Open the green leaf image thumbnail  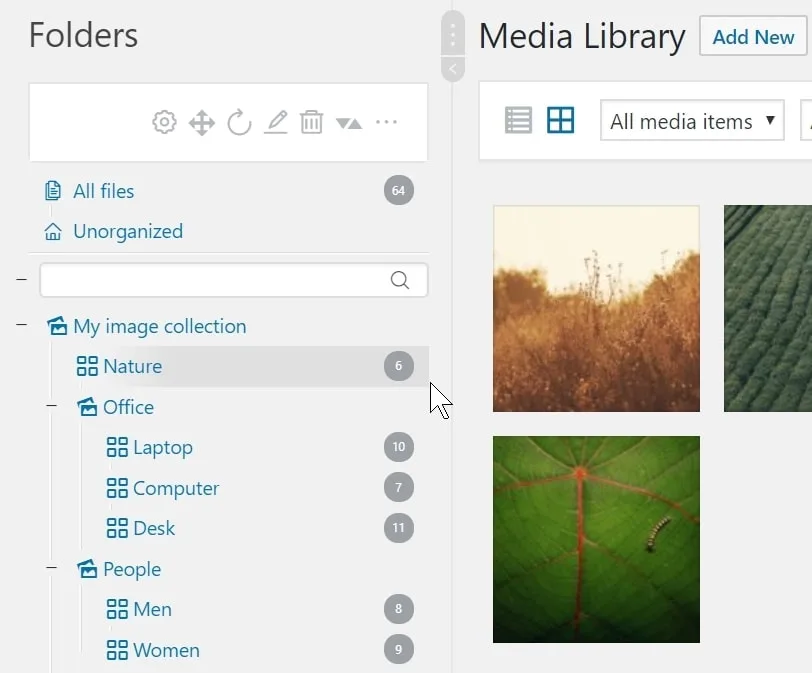(596, 538)
